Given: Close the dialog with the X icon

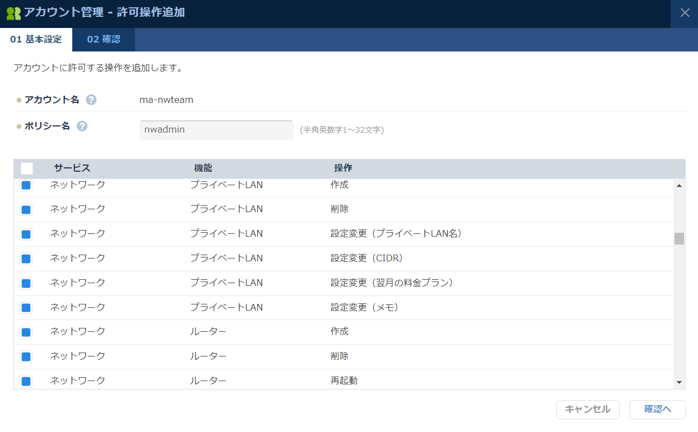Looking at the screenshot, I should click(x=684, y=13).
